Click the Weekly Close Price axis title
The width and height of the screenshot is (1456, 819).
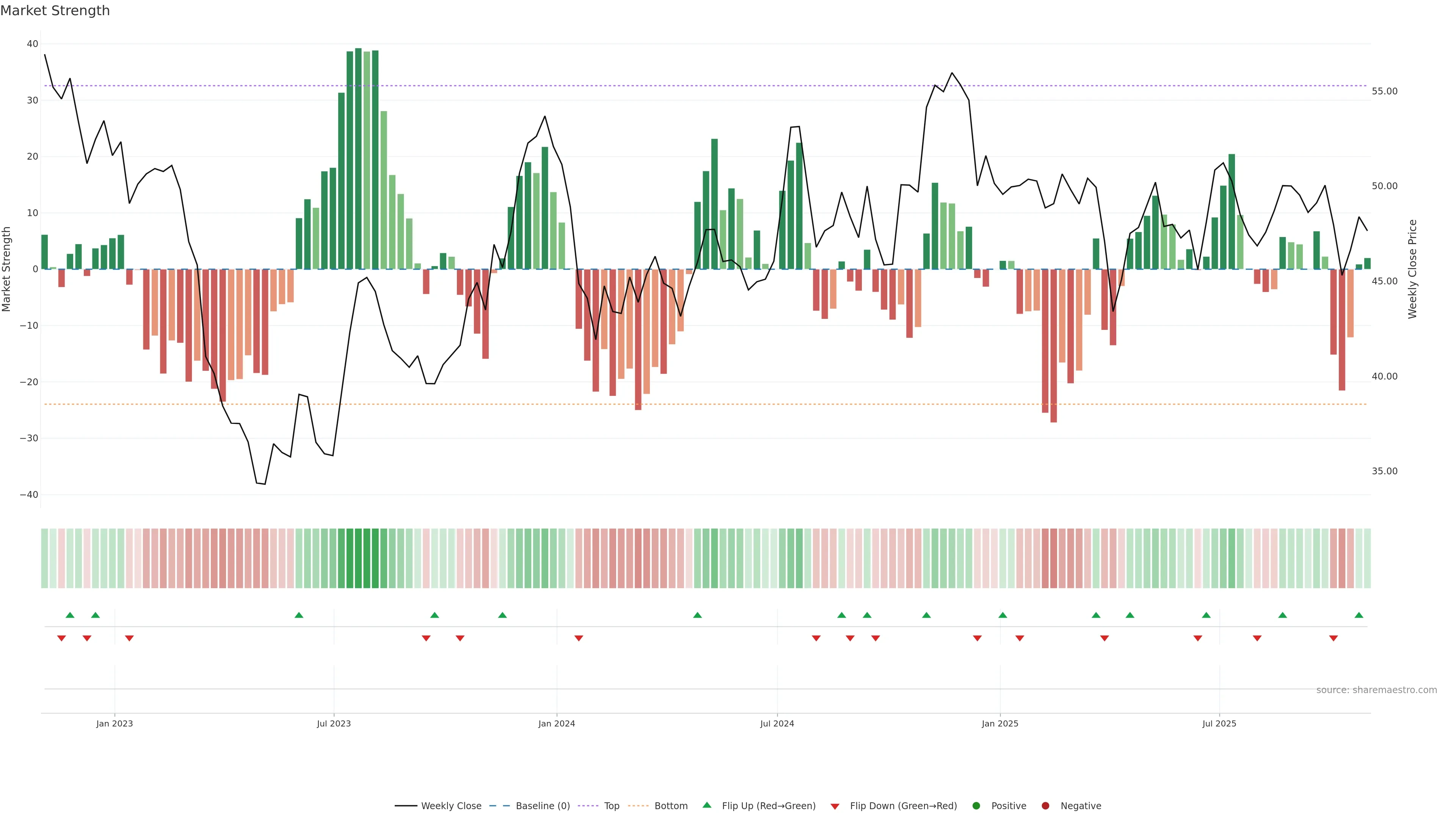click(1412, 269)
